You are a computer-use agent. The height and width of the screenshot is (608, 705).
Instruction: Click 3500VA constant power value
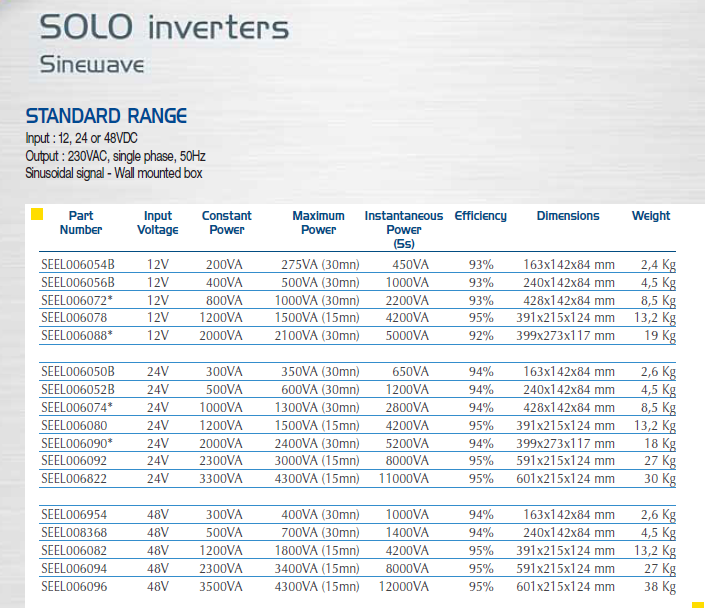coord(221,586)
